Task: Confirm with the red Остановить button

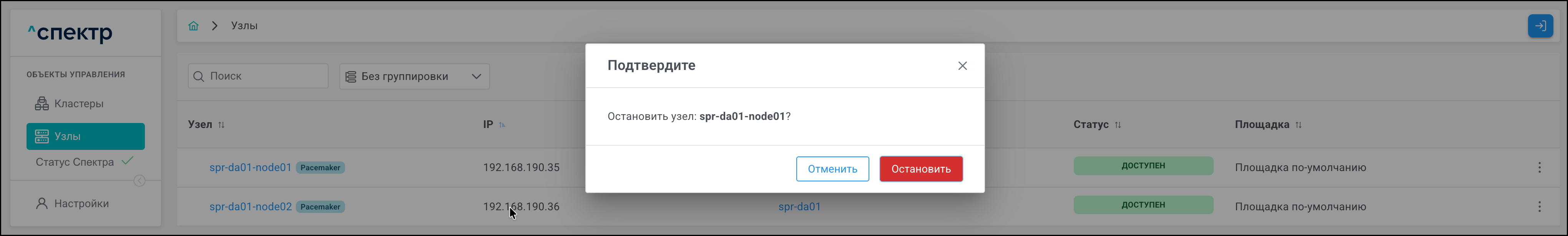Action: tap(920, 168)
